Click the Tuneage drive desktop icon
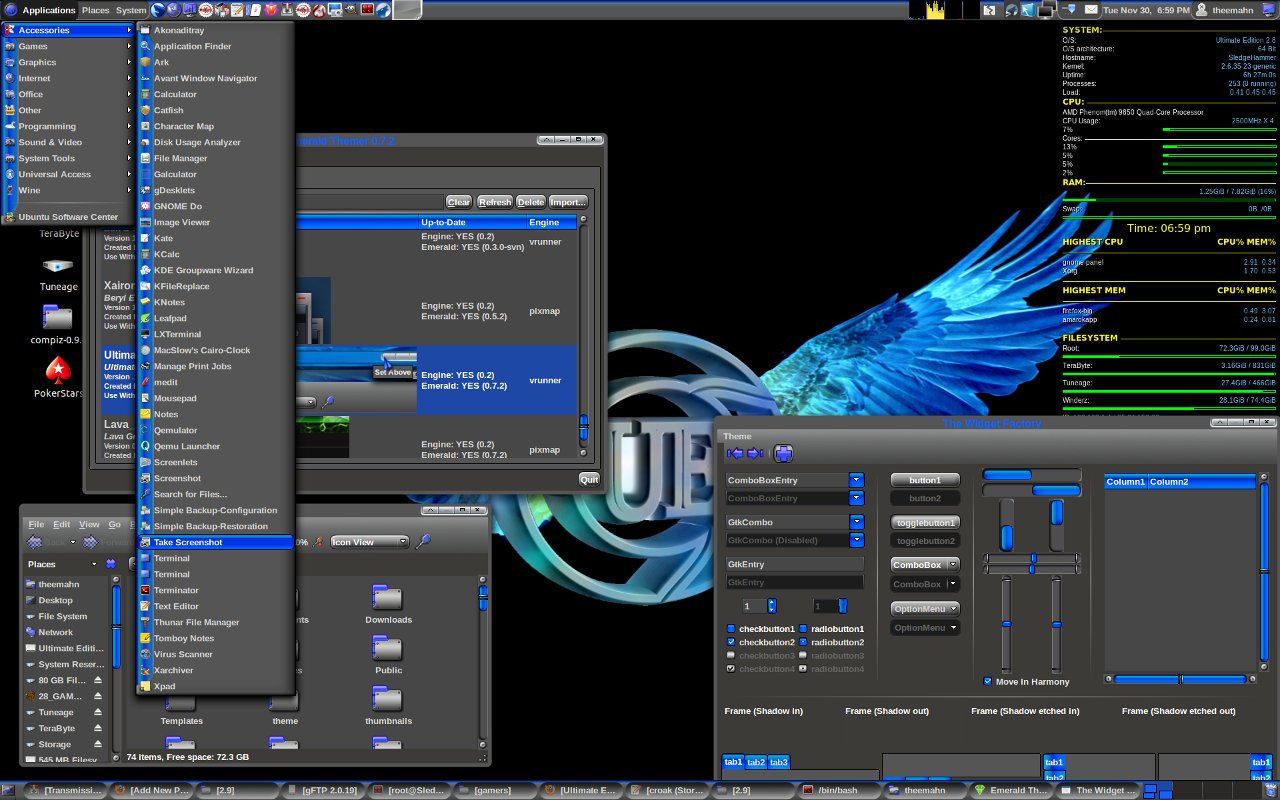 pos(58,266)
